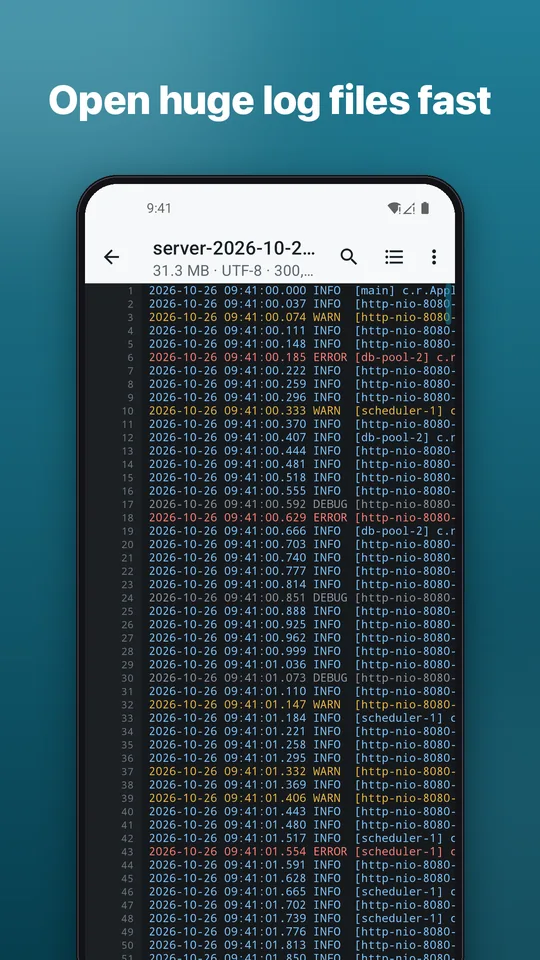Tap line number 6 in the gutter
Screen dimensions: 540x960
coord(130,358)
